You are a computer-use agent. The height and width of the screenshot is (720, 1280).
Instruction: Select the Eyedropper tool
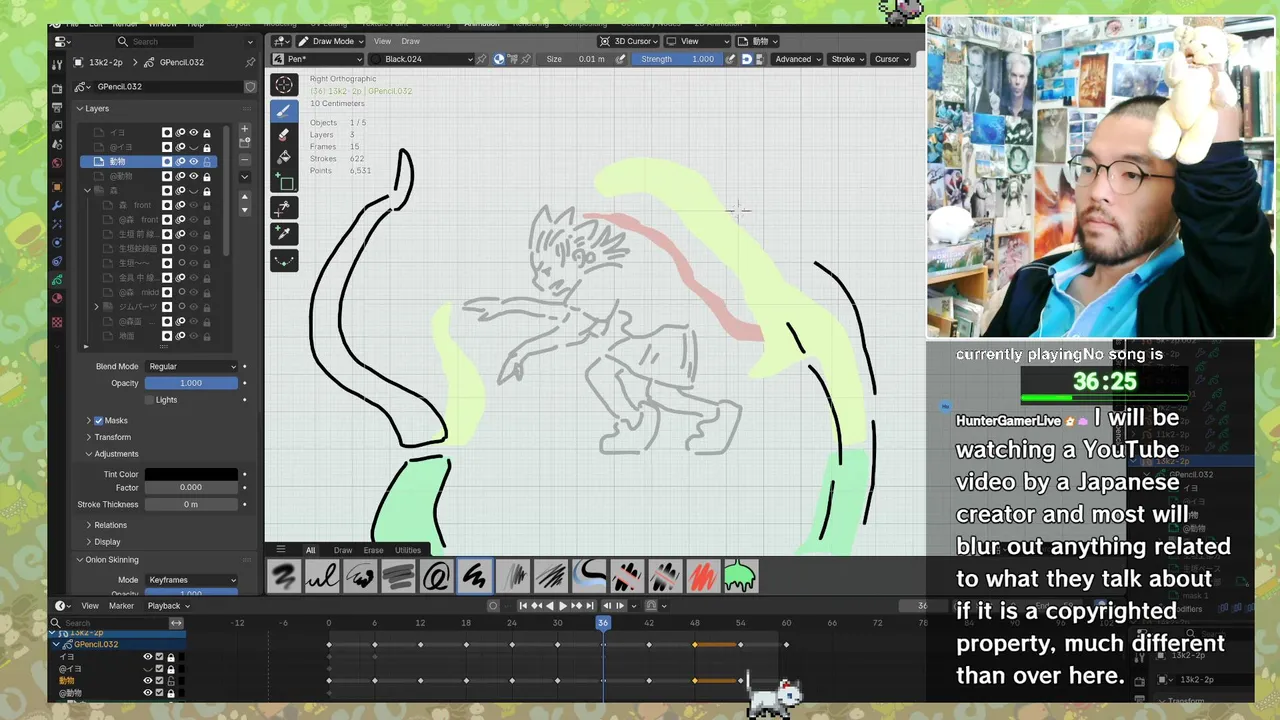284,234
